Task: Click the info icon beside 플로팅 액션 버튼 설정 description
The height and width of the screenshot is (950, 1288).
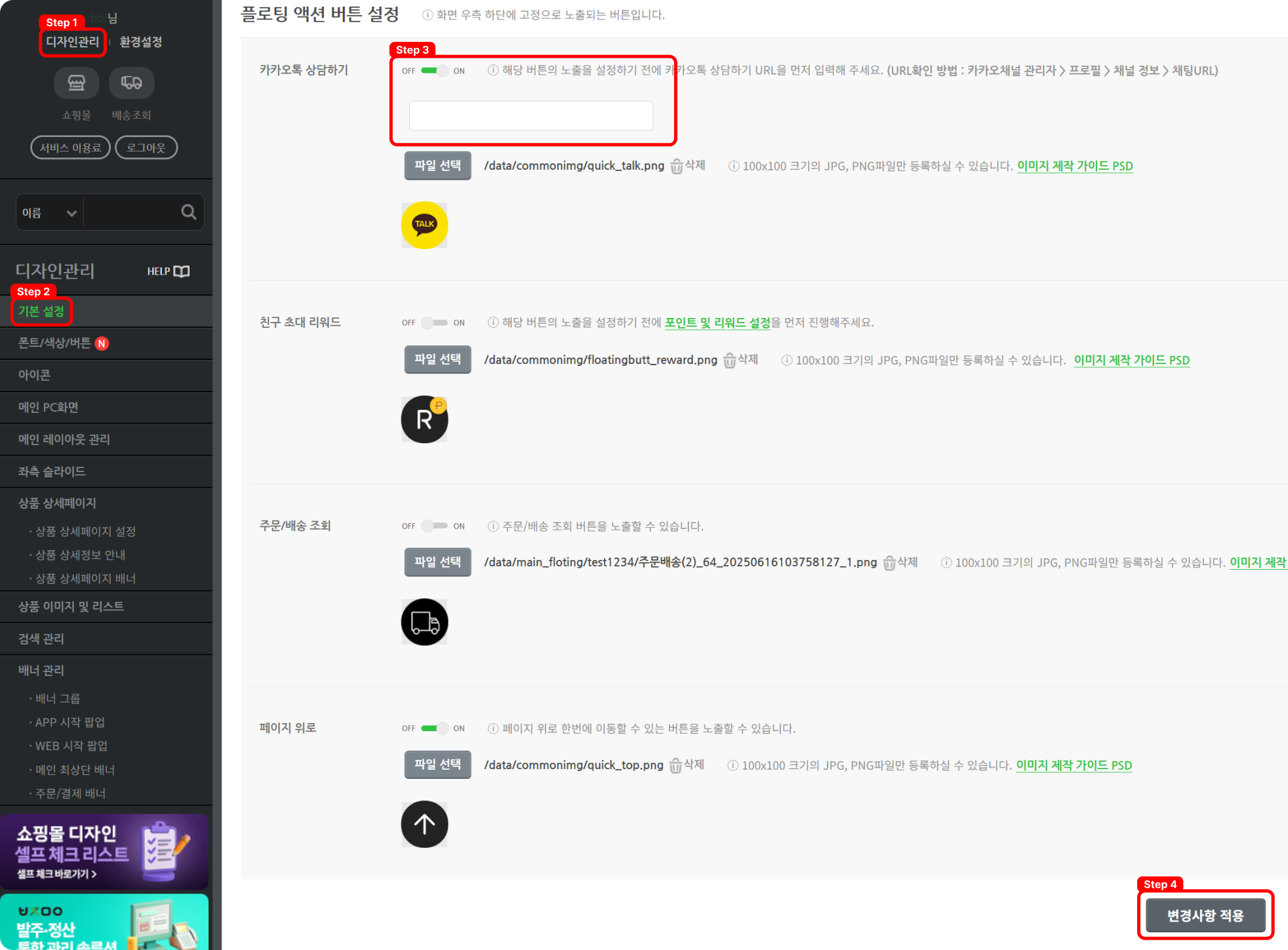Action: [x=428, y=15]
